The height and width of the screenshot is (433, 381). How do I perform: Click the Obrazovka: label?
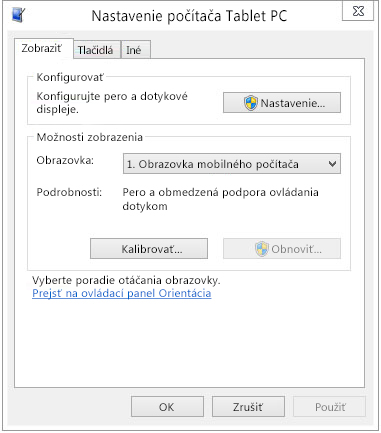[x=65, y=160]
